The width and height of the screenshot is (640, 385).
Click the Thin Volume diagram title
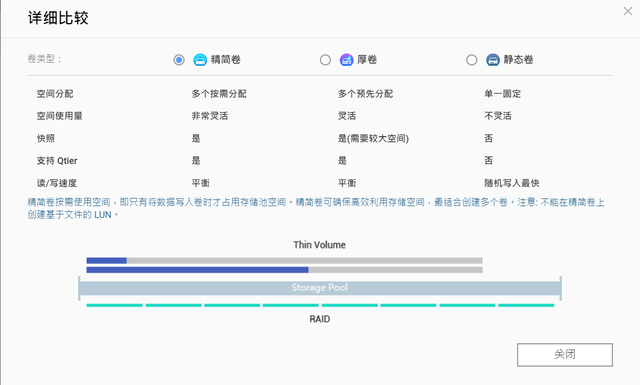pos(320,245)
